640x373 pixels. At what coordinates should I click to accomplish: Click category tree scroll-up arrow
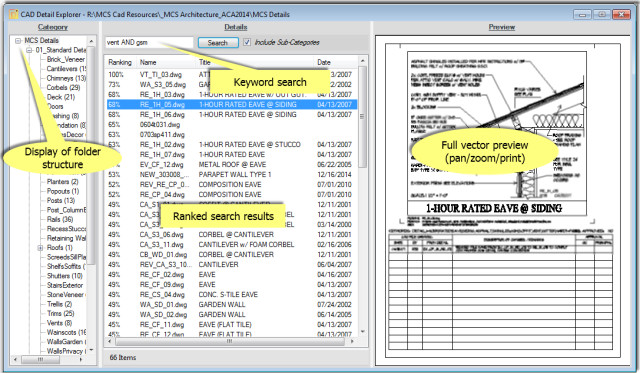pos(91,41)
